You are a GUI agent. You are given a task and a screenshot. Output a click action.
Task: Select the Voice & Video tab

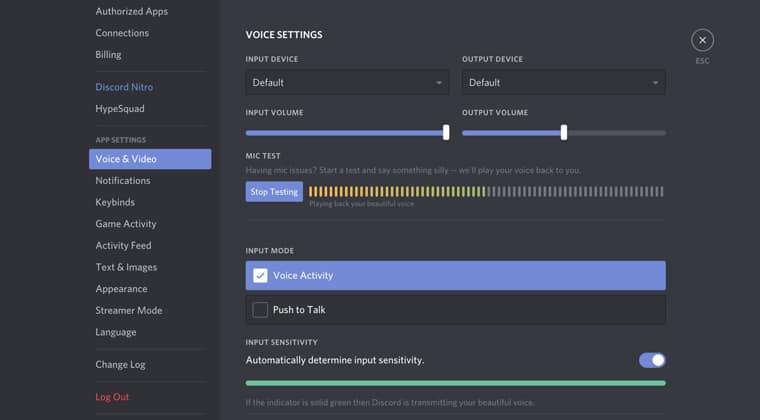point(126,159)
